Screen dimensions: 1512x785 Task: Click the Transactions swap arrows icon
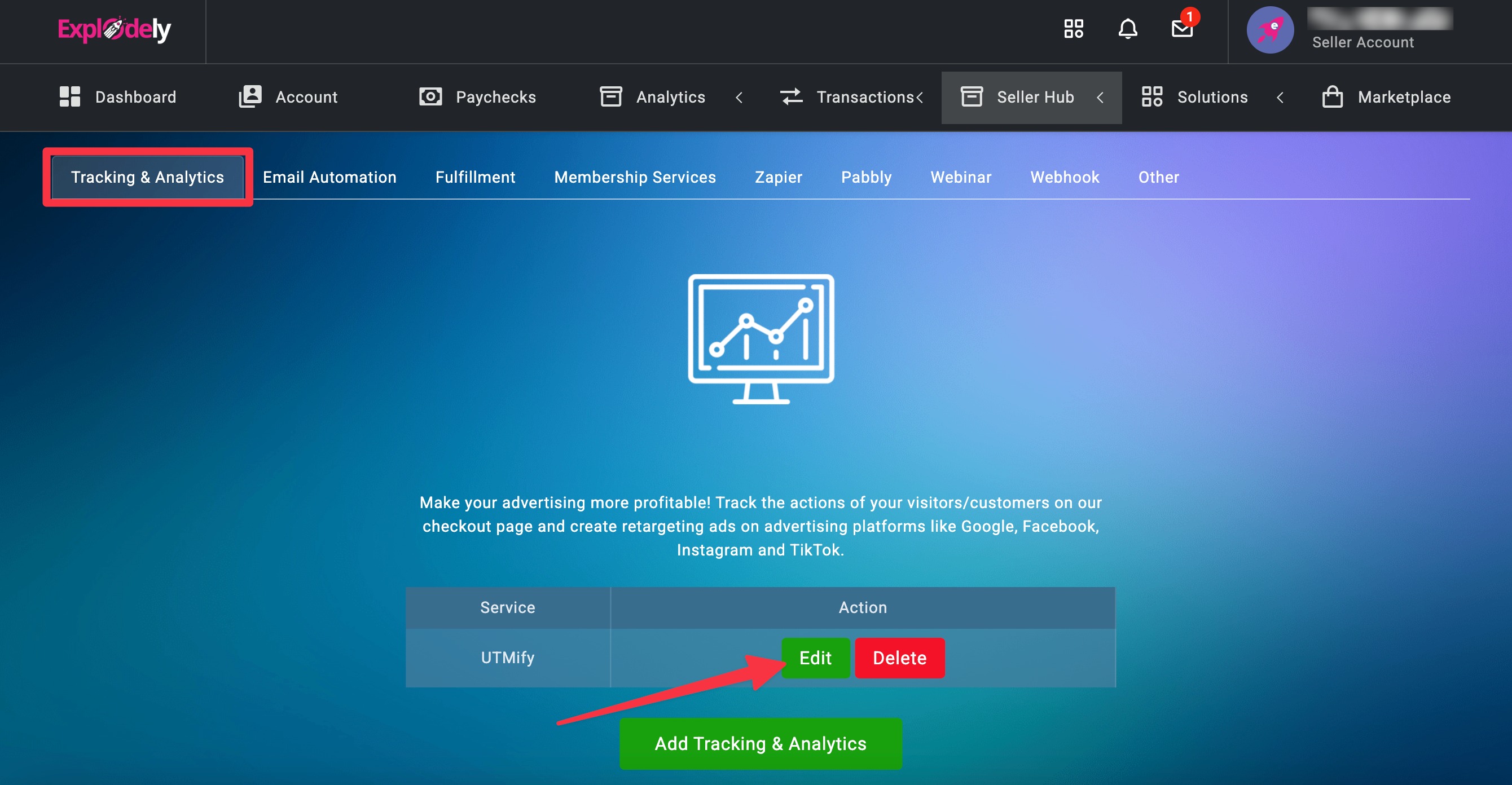[791, 97]
